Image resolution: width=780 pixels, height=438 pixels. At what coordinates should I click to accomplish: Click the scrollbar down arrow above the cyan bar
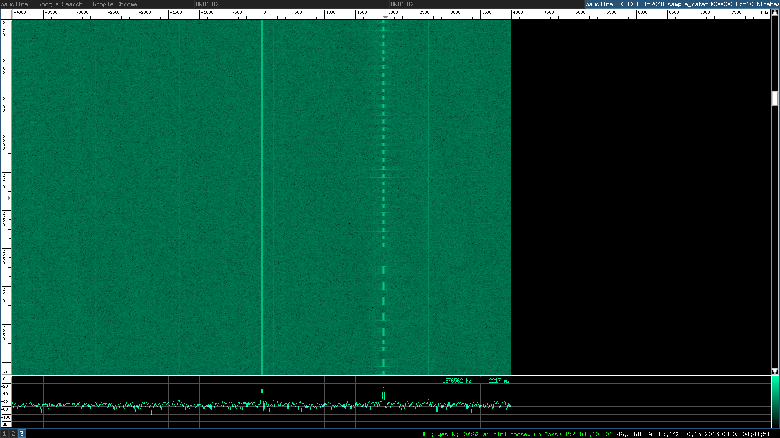775,370
